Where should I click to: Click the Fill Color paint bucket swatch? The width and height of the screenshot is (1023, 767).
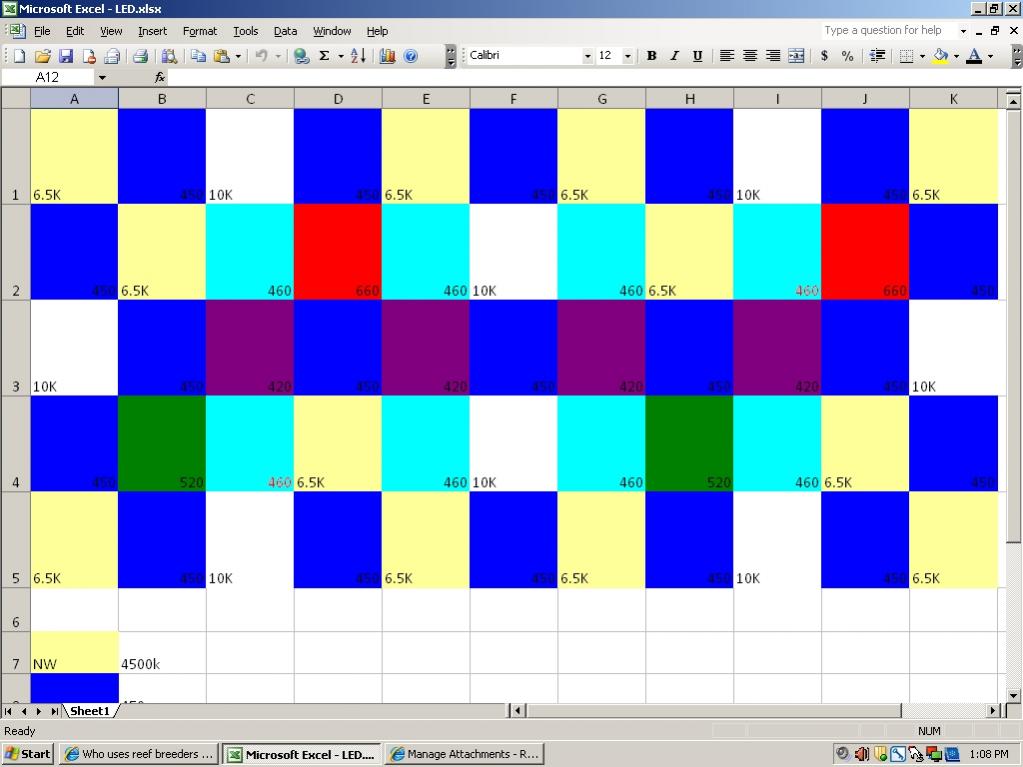(940, 56)
